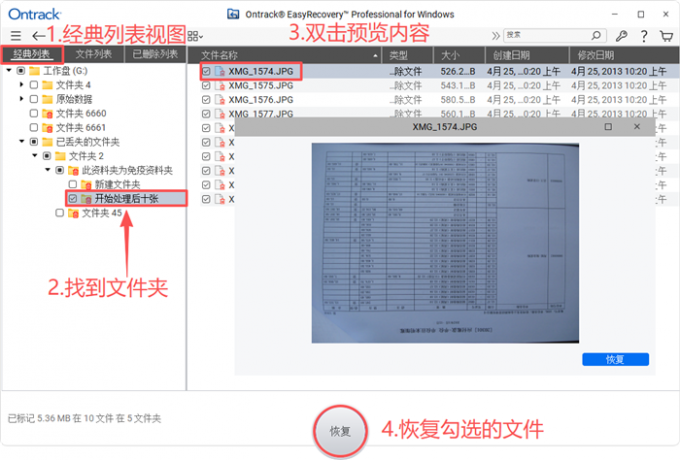Click the 工作盘 (G:) drive folder icon

(35, 71)
